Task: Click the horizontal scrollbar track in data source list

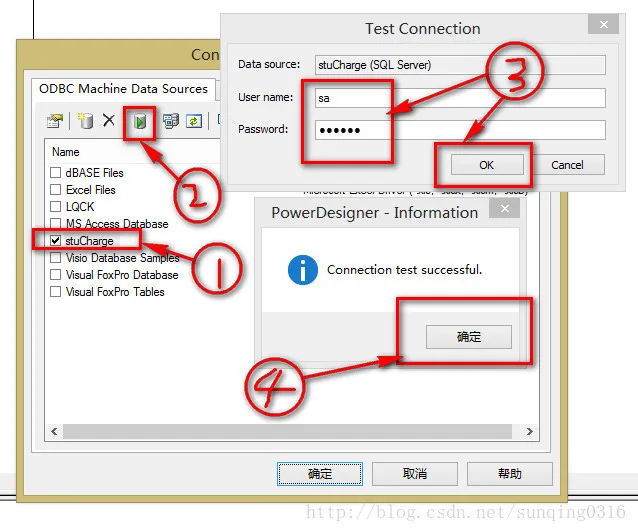Action: [x=287, y=431]
